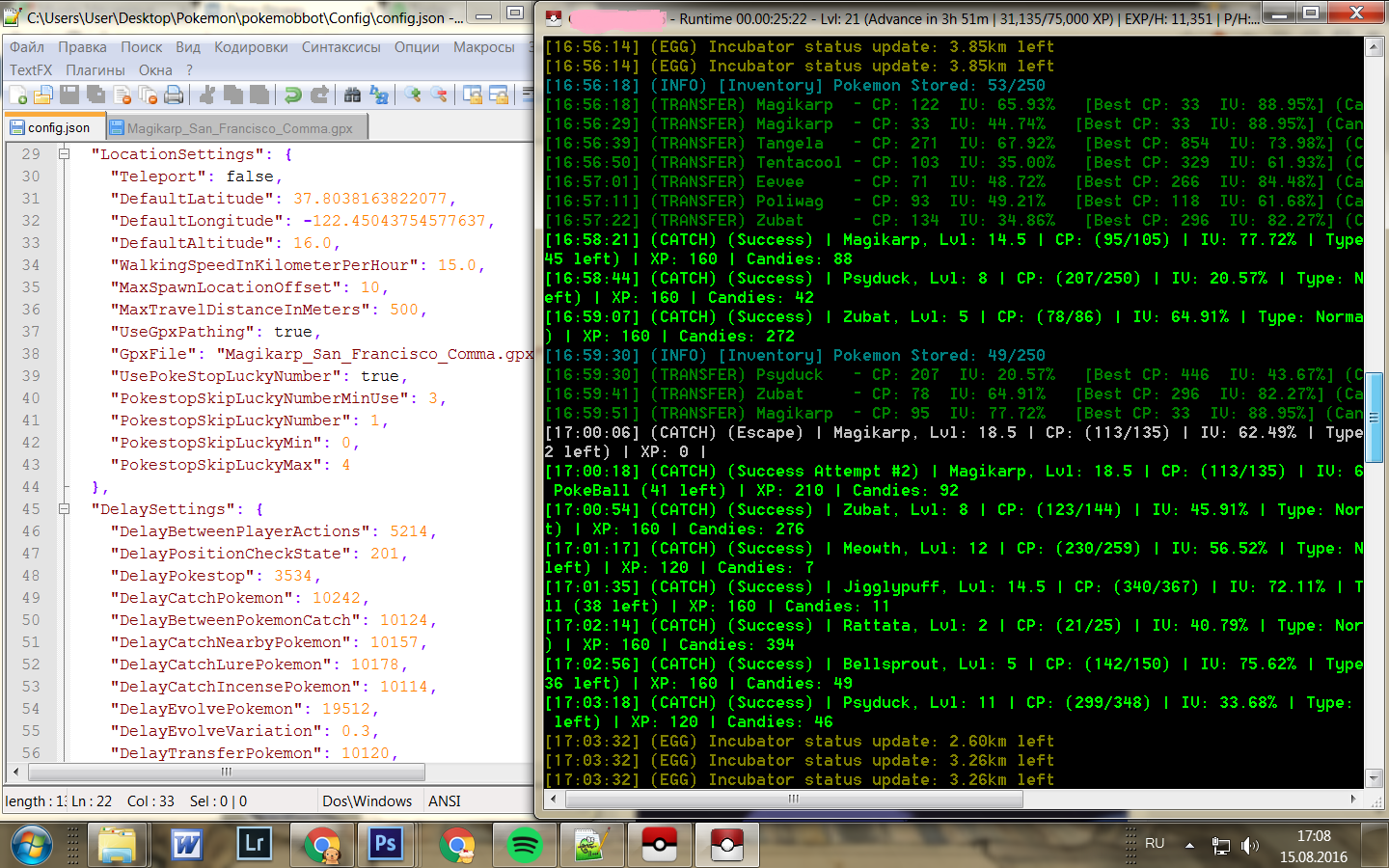The width and height of the screenshot is (1389, 868).
Task: Open Microsoft Word from the taskbar
Action: (186, 846)
